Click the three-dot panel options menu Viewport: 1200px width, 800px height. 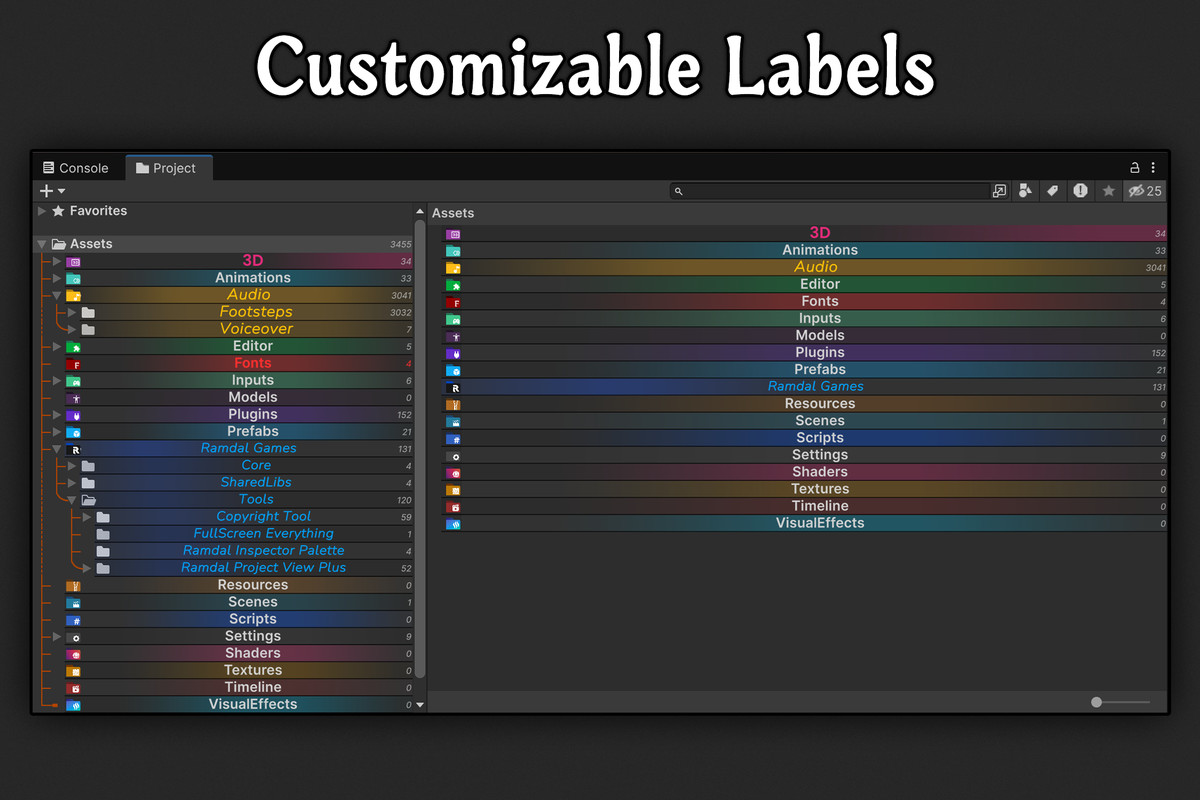point(1153,168)
